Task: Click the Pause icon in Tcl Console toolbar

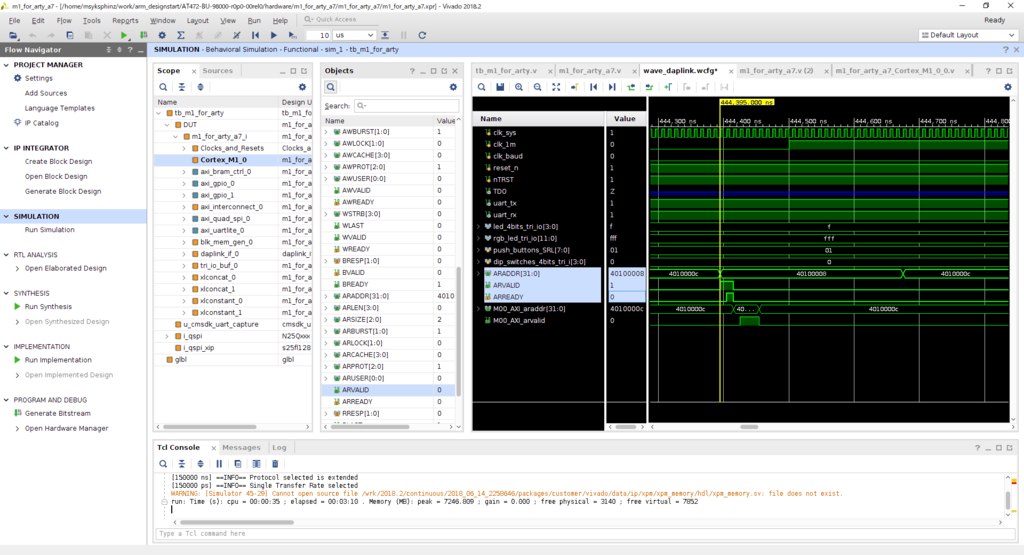Action: [x=219, y=464]
